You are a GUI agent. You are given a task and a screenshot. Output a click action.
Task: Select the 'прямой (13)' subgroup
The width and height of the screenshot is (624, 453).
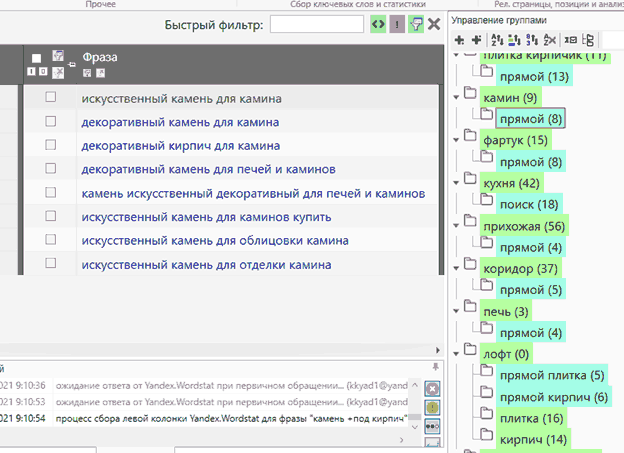click(x=534, y=76)
